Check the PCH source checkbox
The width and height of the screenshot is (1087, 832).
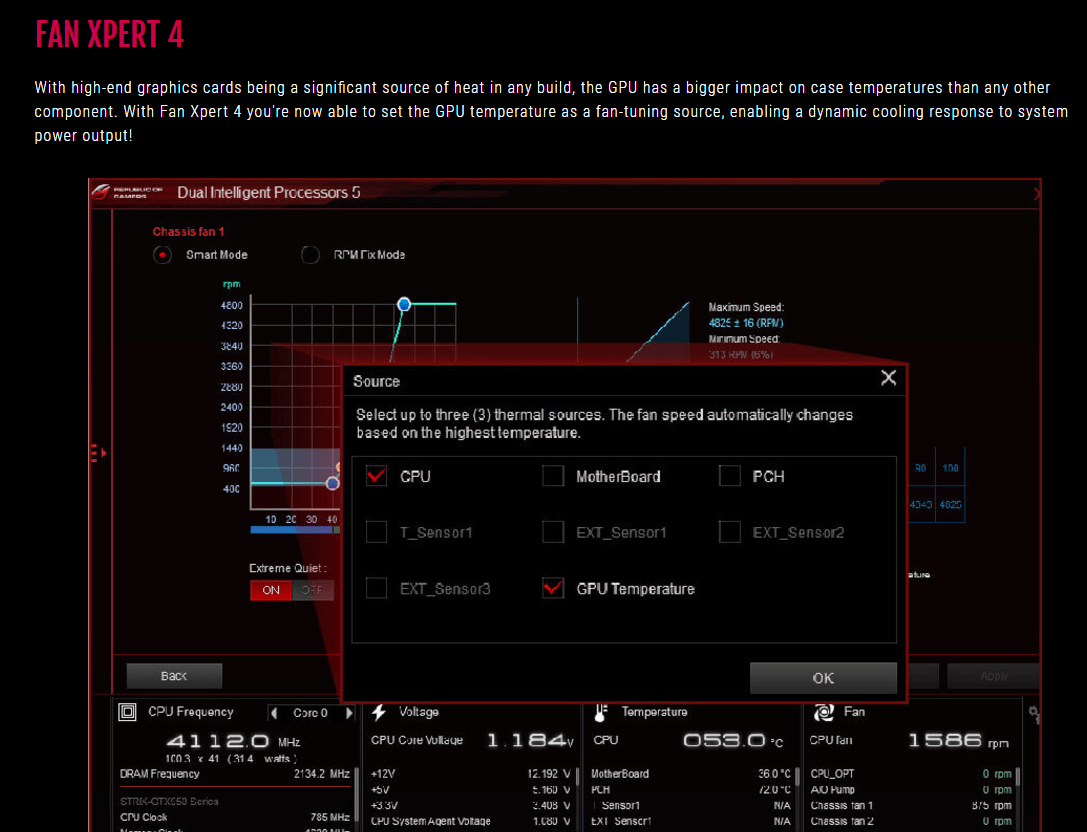729,476
